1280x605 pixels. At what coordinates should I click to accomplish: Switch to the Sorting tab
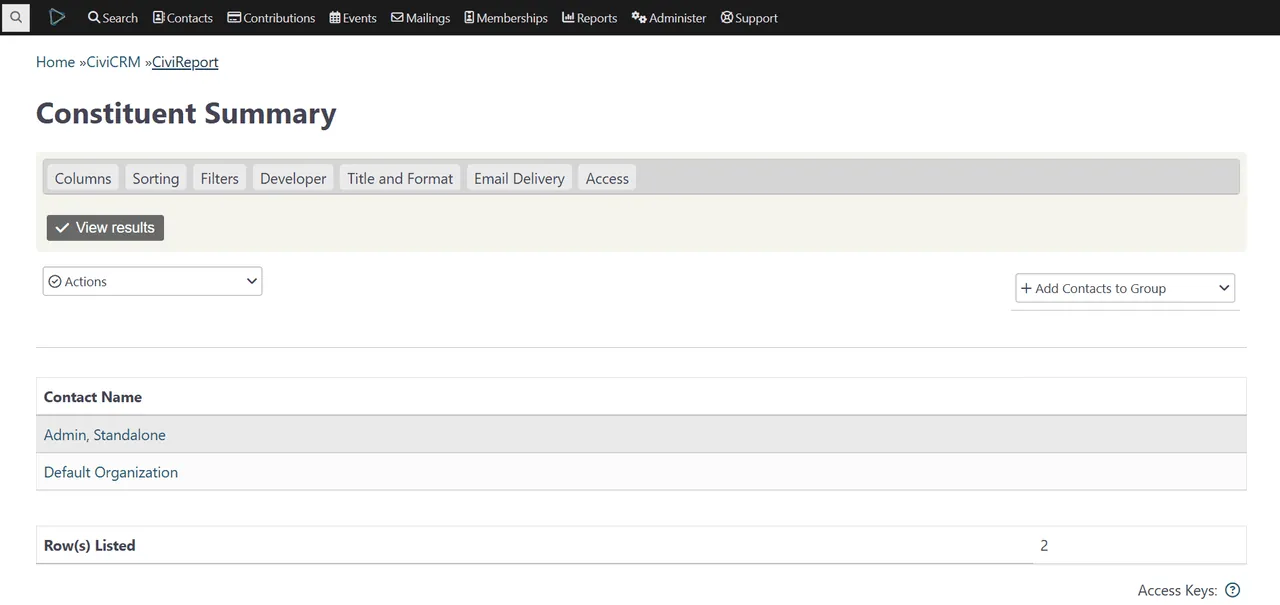tap(156, 178)
